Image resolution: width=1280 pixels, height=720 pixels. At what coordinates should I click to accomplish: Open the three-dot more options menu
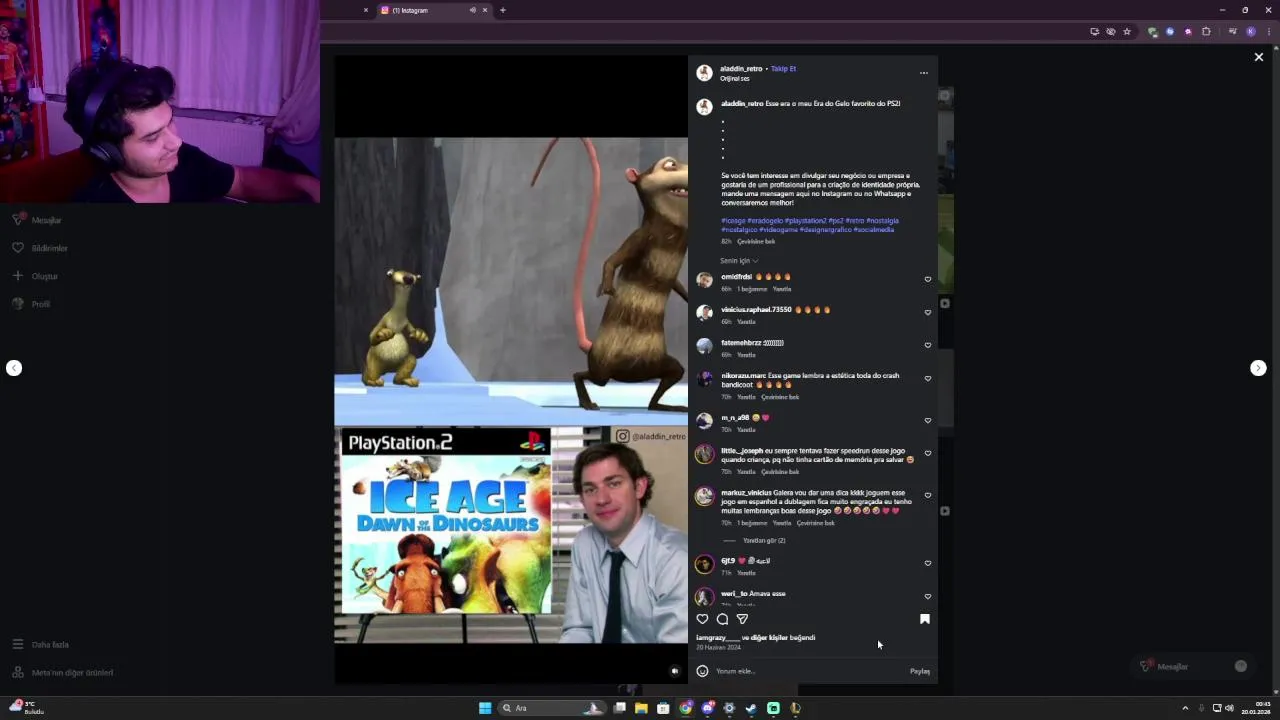(x=924, y=73)
